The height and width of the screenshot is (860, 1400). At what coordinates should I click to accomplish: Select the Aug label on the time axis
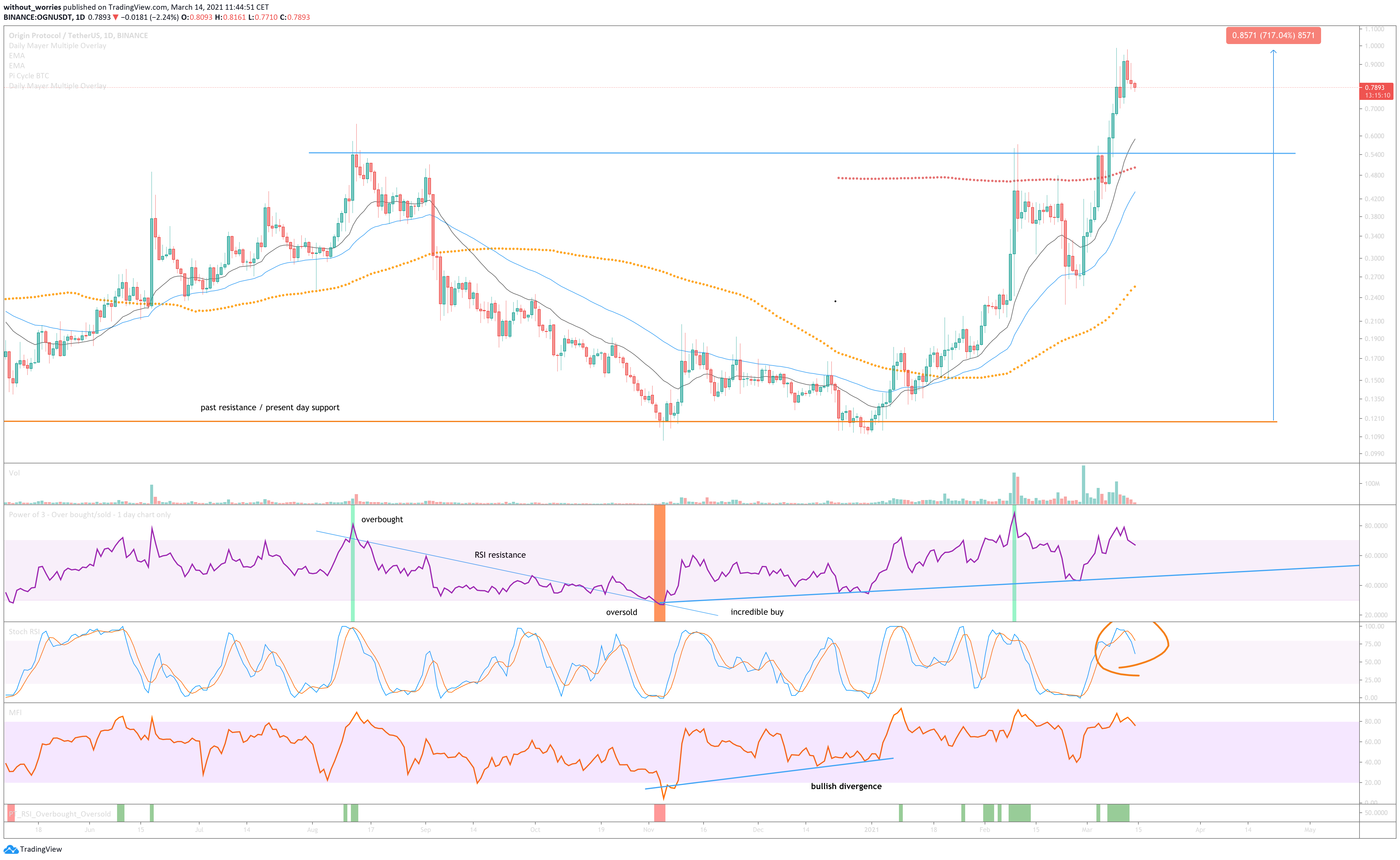312,830
